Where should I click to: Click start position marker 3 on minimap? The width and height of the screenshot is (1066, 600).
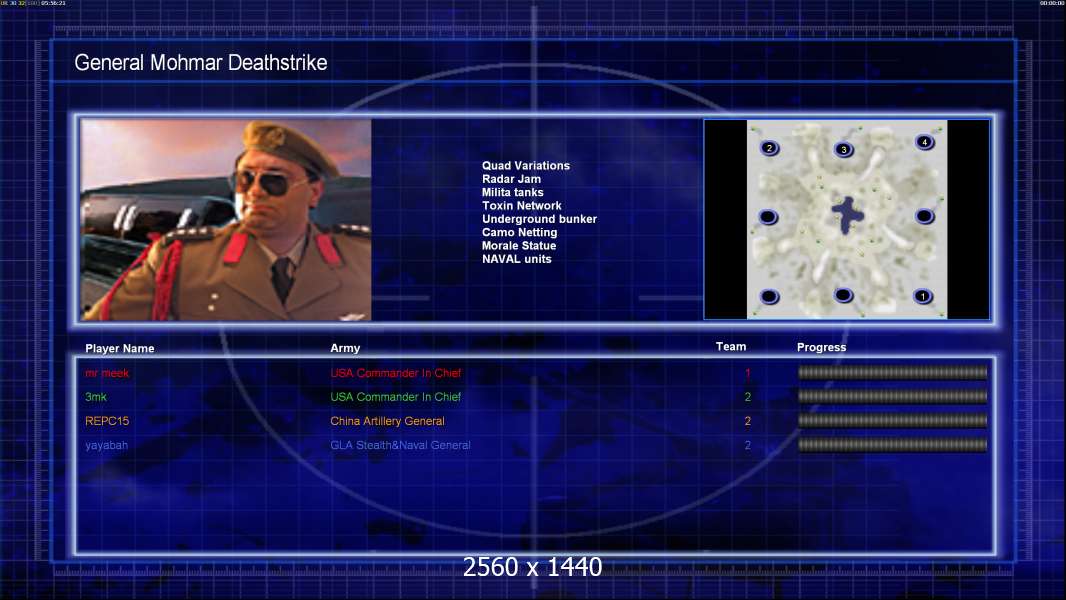pos(843,149)
